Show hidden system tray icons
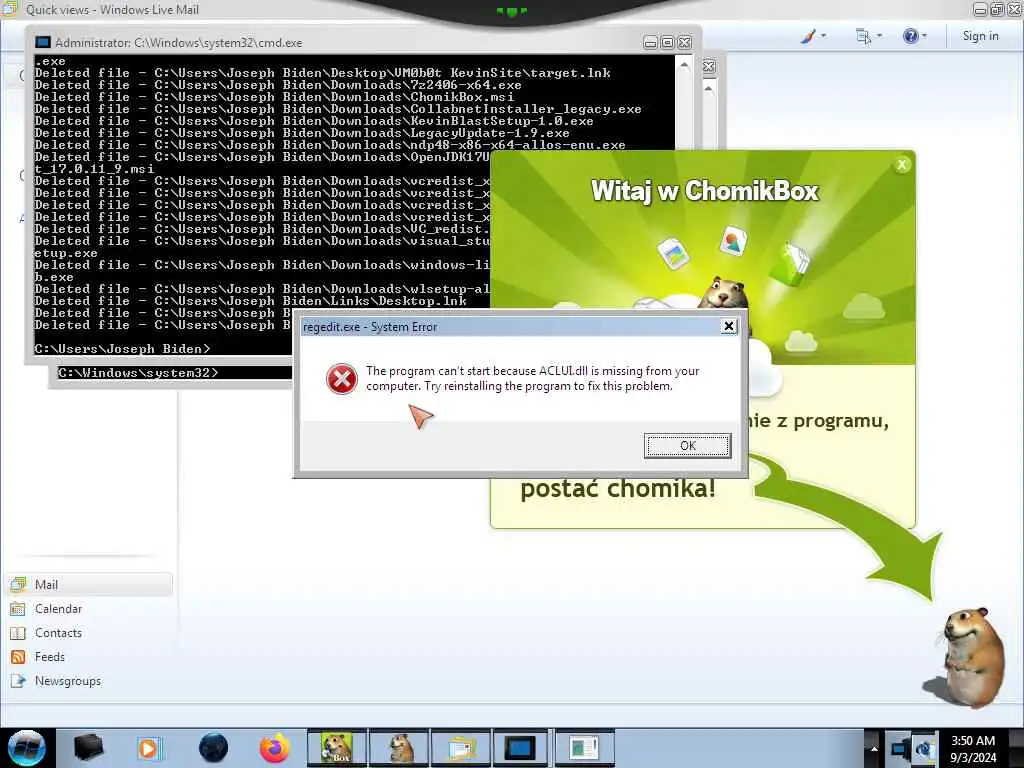 pos(874,748)
